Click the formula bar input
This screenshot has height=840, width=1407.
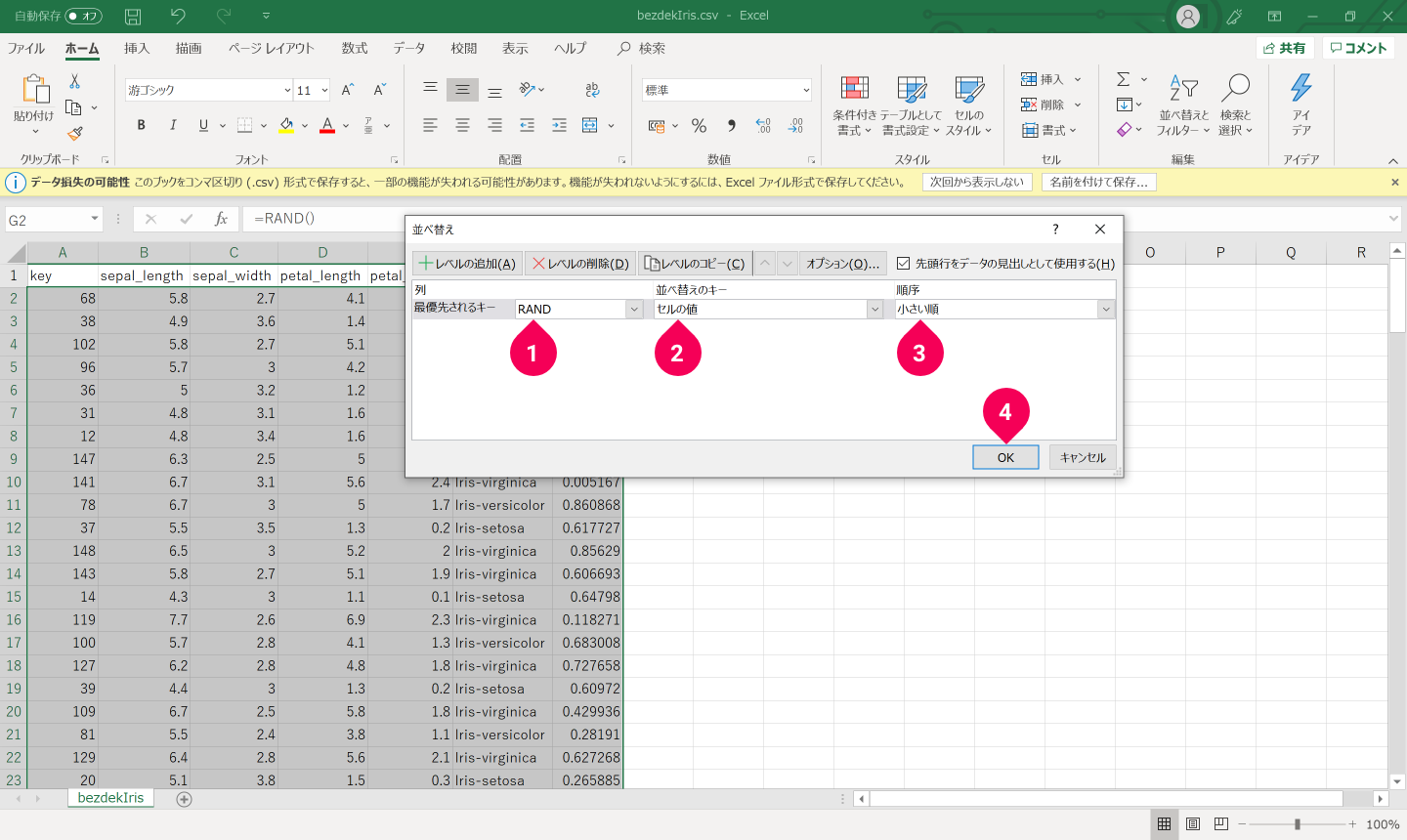pyautogui.click(x=816, y=219)
